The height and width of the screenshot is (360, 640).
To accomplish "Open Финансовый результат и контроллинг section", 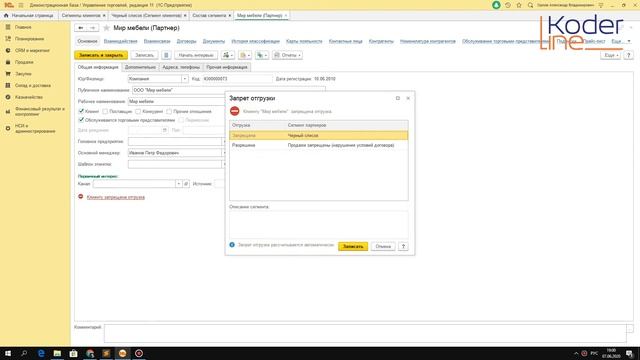I will (x=40, y=111).
